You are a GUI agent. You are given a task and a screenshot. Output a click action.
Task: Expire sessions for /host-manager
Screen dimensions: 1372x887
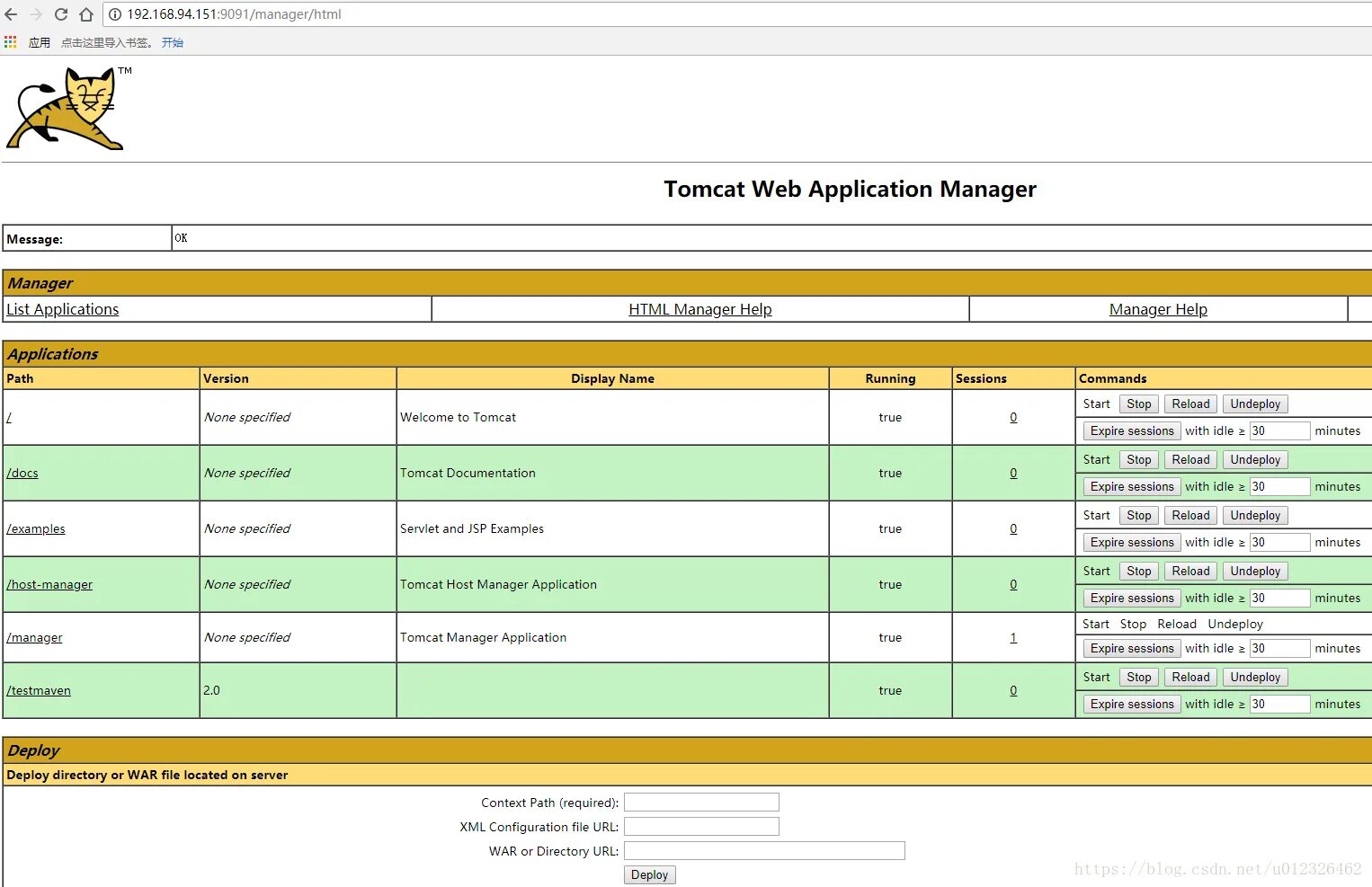click(x=1132, y=599)
